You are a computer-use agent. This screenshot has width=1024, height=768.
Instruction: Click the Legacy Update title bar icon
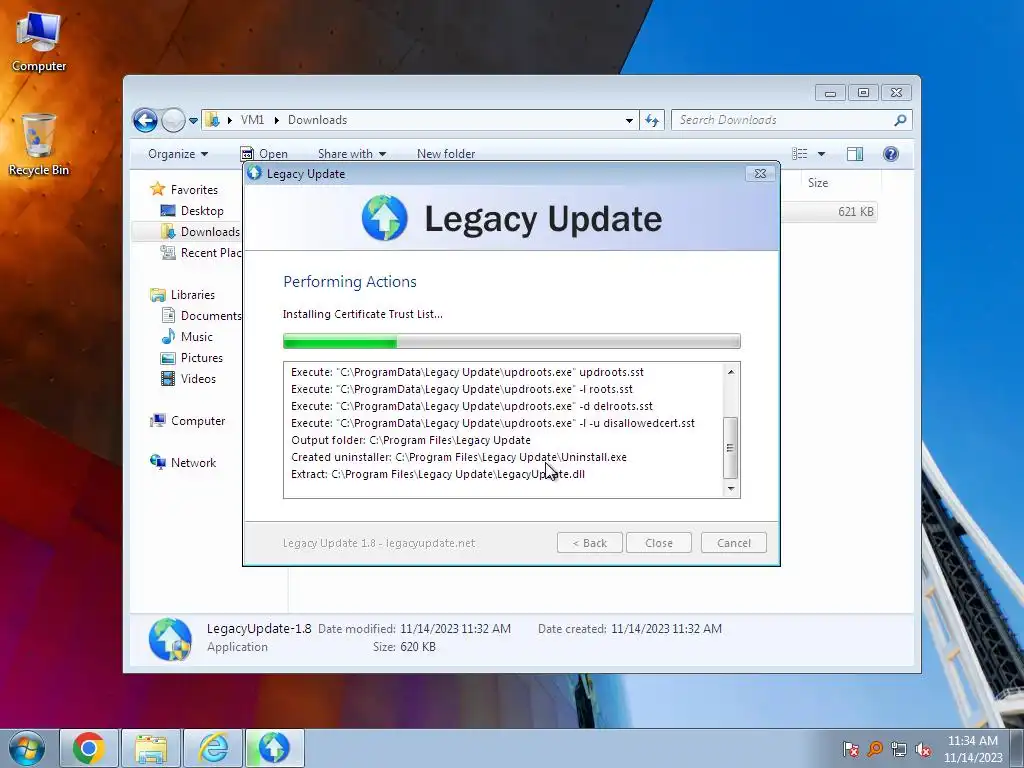click(x=255, y=173)
